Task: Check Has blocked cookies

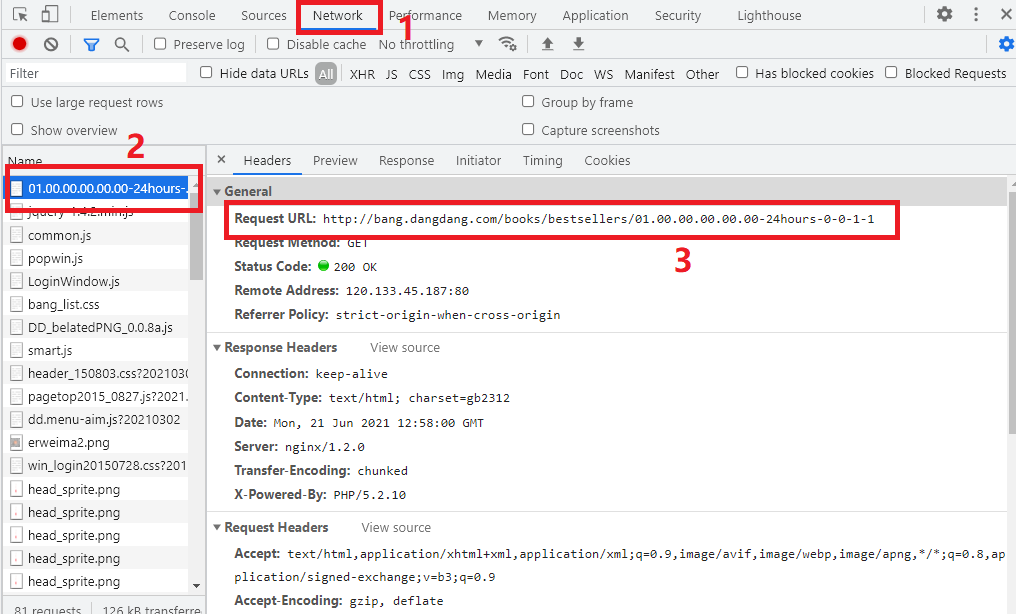Action: coord(742,72)
